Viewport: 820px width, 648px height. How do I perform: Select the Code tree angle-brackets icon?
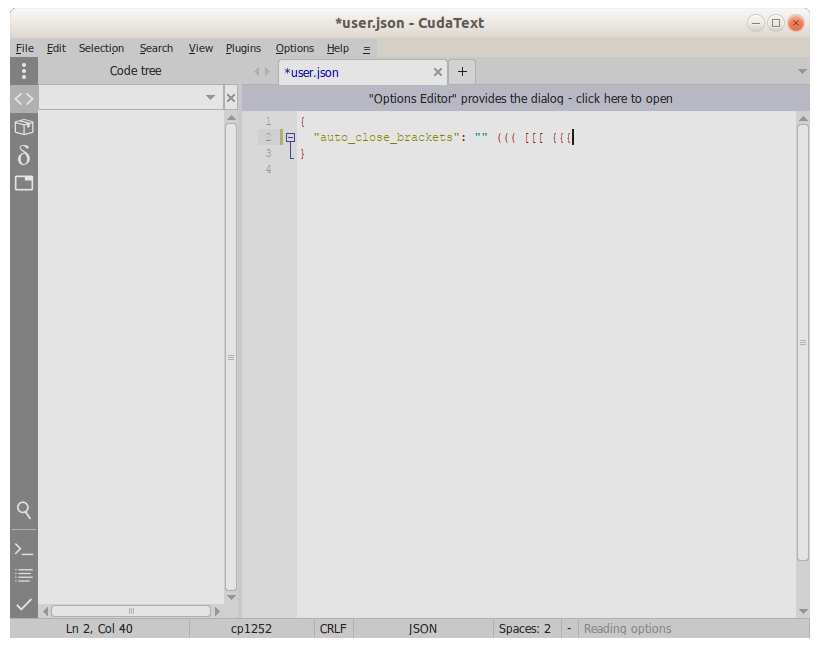pyautogui.click(x=23, y=98)
